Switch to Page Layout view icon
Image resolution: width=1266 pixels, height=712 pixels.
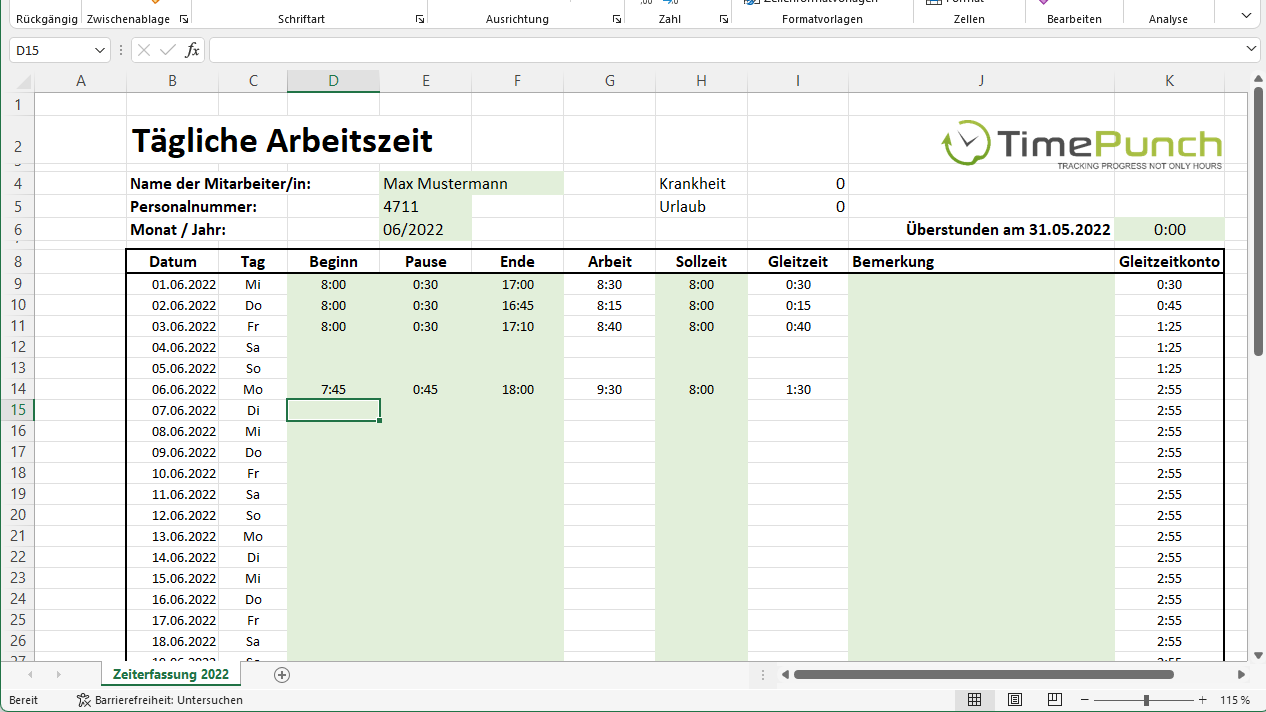1015,700
